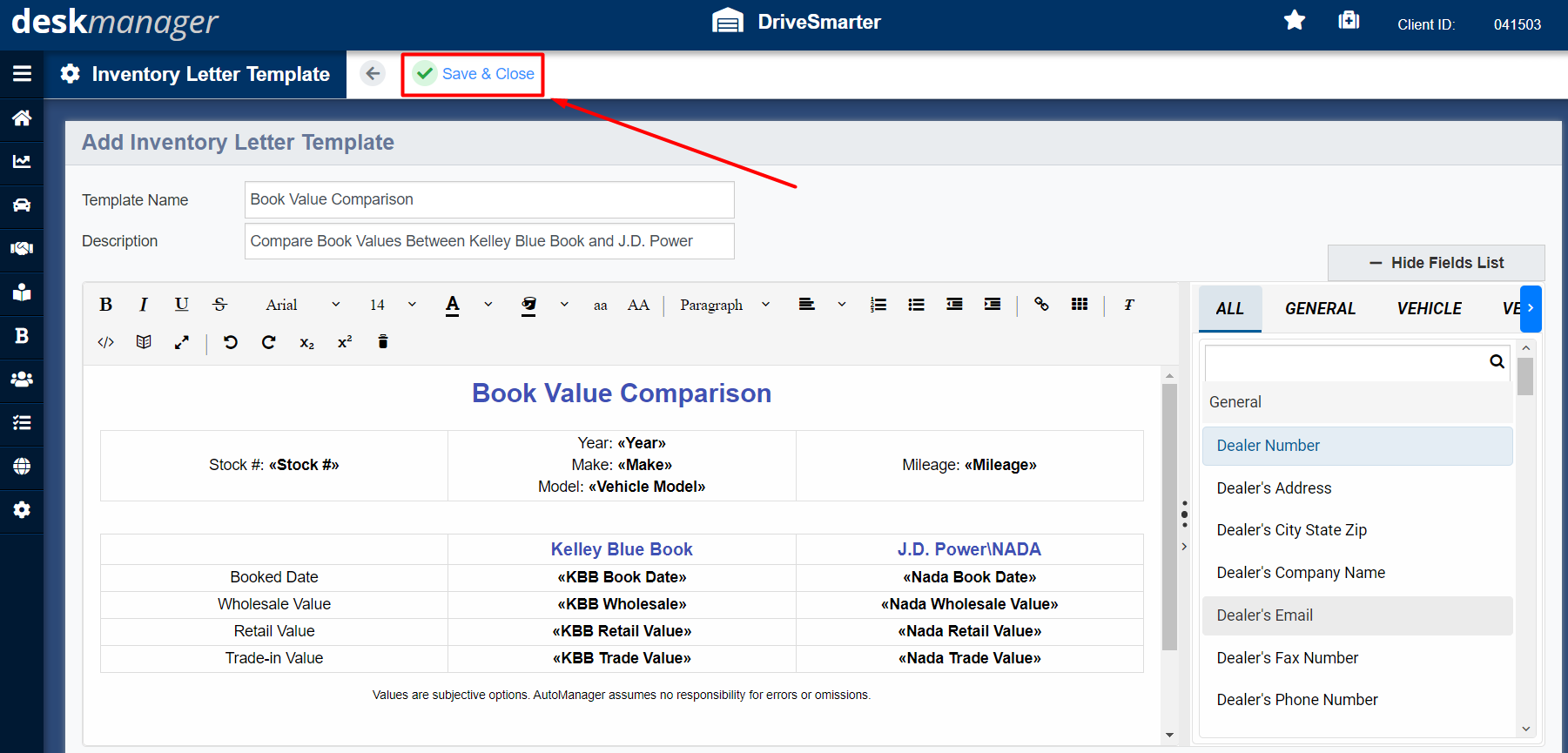This screenshot has width=1568, height=753.
Task: Click the text alignment icon
Action: (x=806, y=305)
